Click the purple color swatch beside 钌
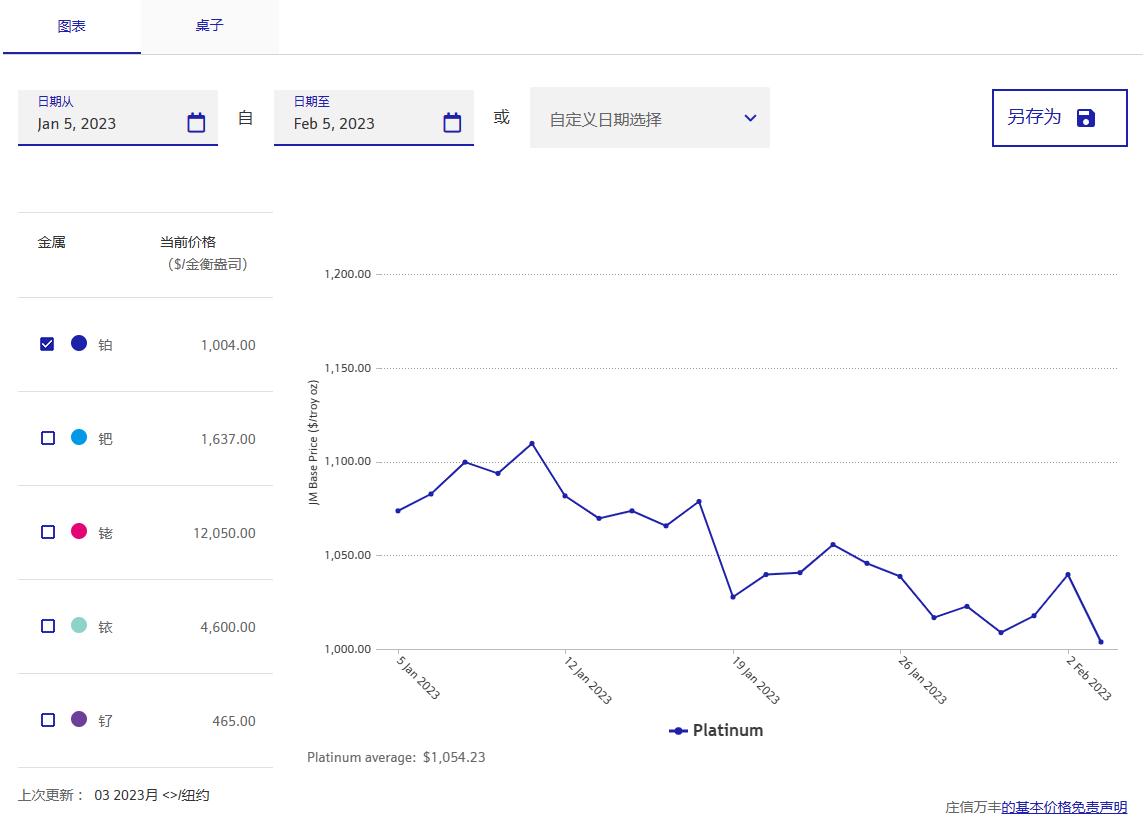This screenshot has width=1144, height=833. [x=78, y=720]
